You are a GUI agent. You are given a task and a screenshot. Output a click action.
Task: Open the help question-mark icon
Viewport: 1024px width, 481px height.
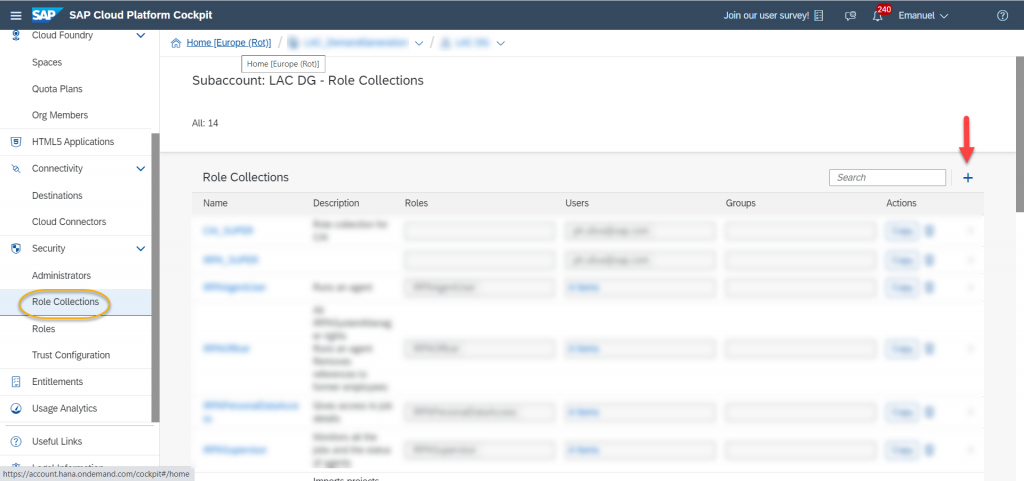(1002, 16)
